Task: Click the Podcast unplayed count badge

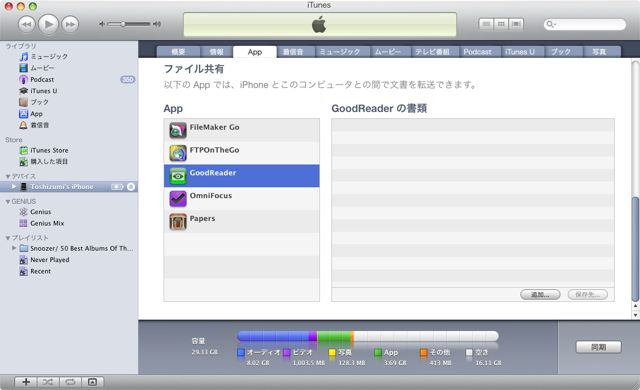Action: tap(128, 80)
